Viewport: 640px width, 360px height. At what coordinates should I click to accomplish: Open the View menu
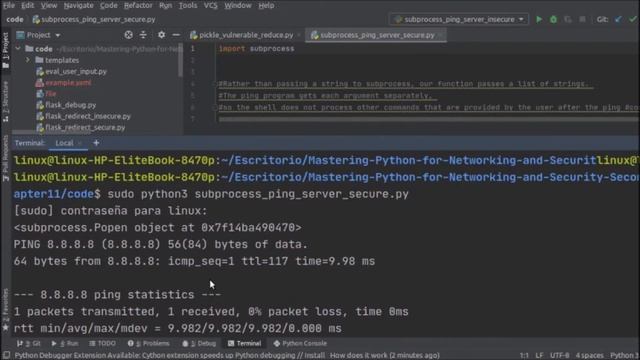(49, 5)
